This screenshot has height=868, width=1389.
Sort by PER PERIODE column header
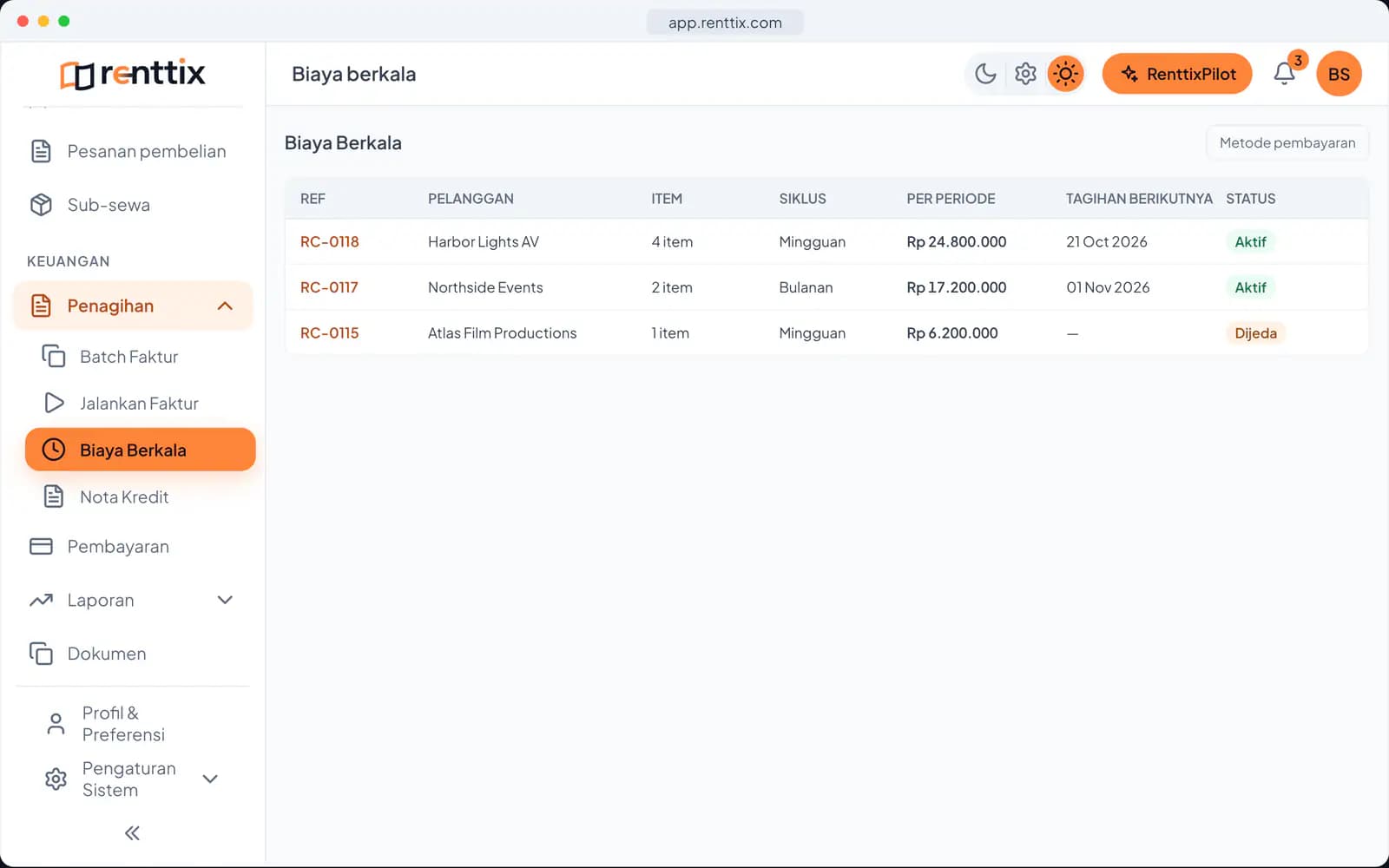pos(951,199)
